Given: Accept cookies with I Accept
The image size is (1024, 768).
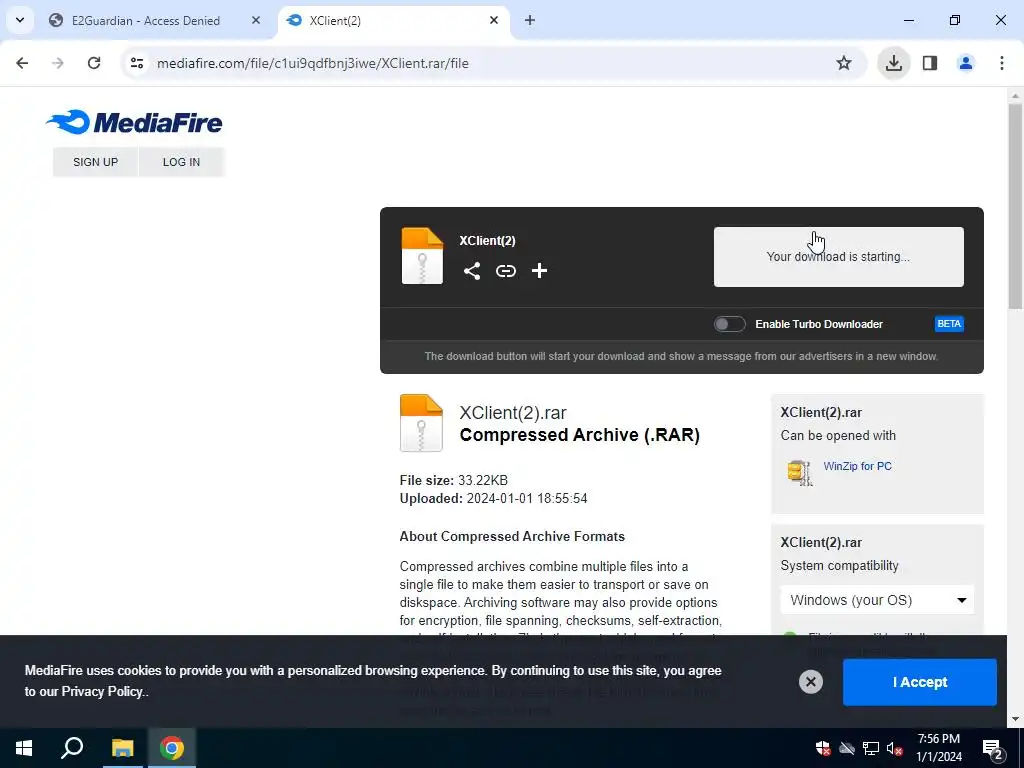Looking at the screenshot, I should tap(920, 682).
